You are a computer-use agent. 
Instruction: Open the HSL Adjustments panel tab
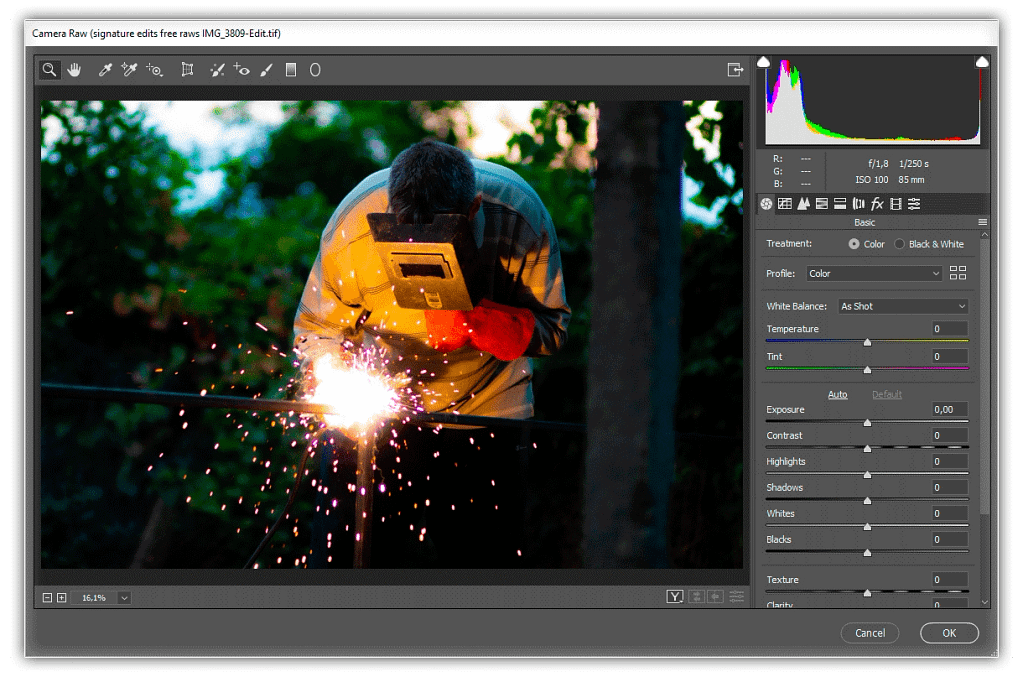click(x=822, y=204)
